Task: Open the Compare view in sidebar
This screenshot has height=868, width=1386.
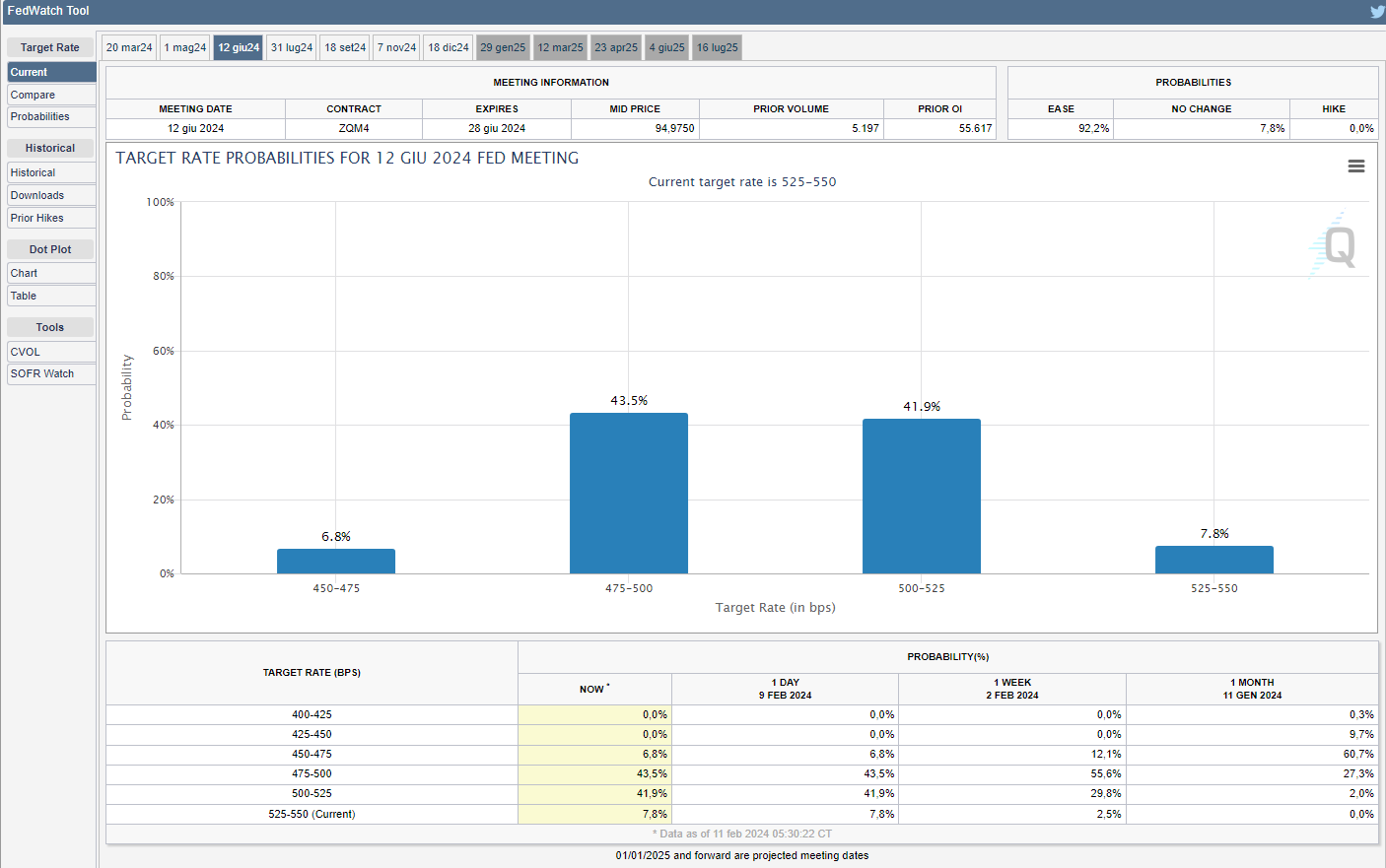Action: coord(51,95)
